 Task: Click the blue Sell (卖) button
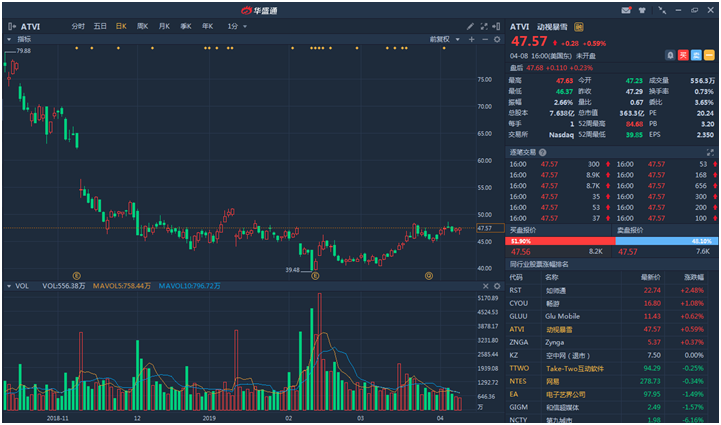point(698,55)
